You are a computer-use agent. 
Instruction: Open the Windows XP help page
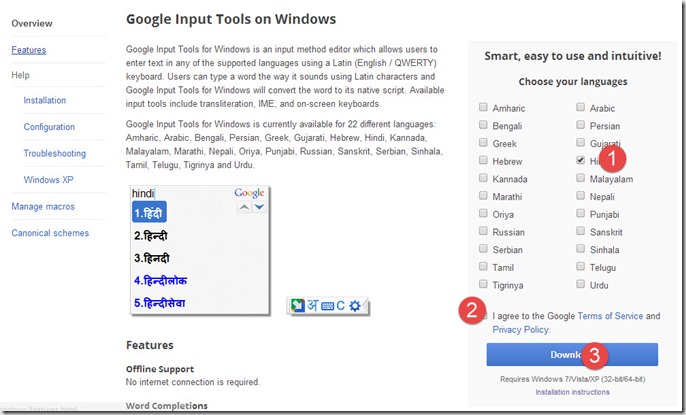pos(49,180)
